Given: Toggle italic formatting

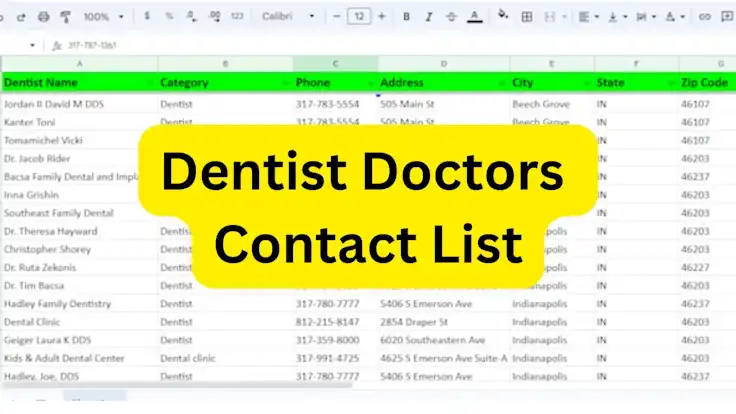Looking at the screenshot, I should 428,17.
